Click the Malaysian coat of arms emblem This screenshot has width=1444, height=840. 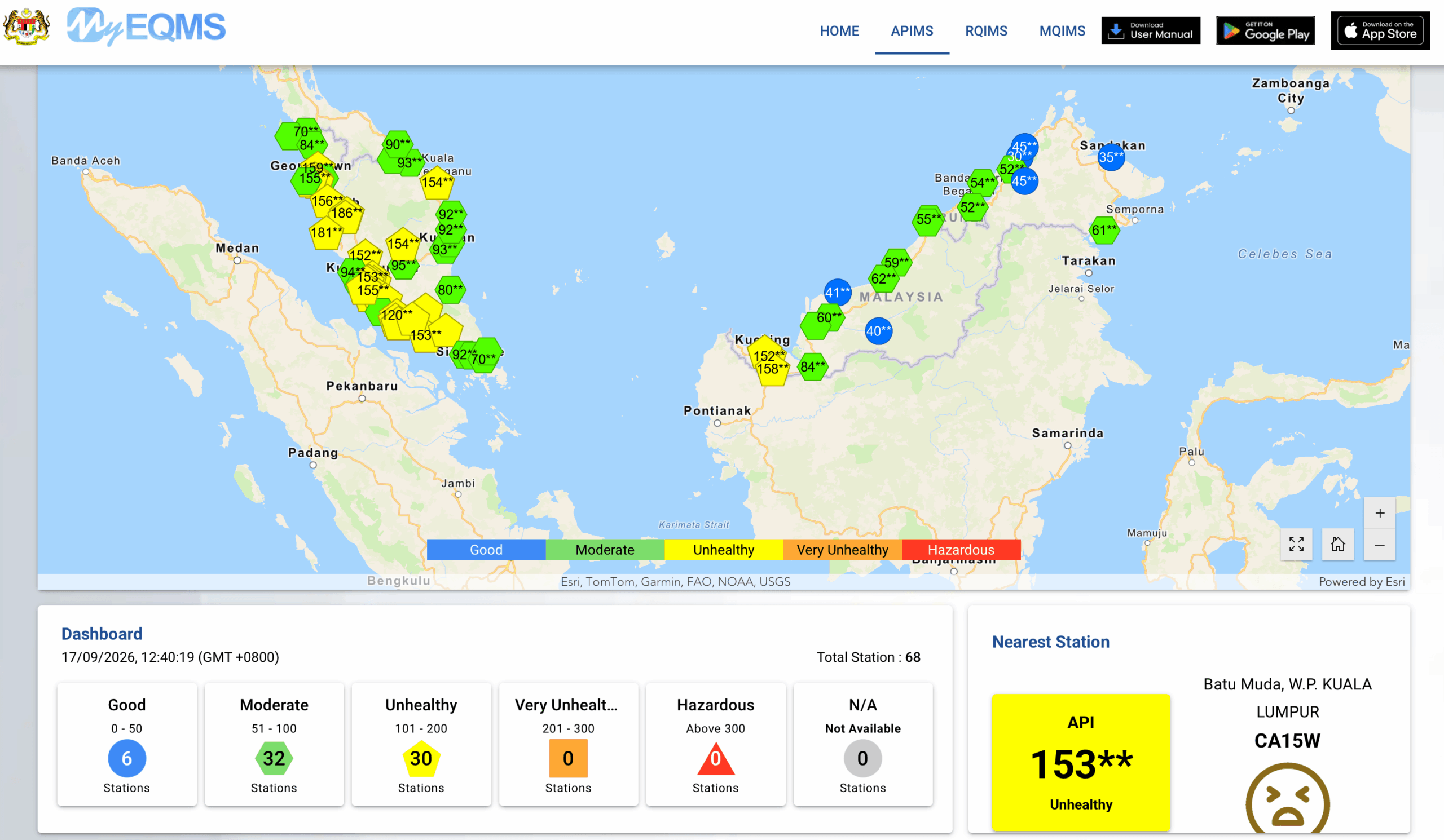point(27,26)
